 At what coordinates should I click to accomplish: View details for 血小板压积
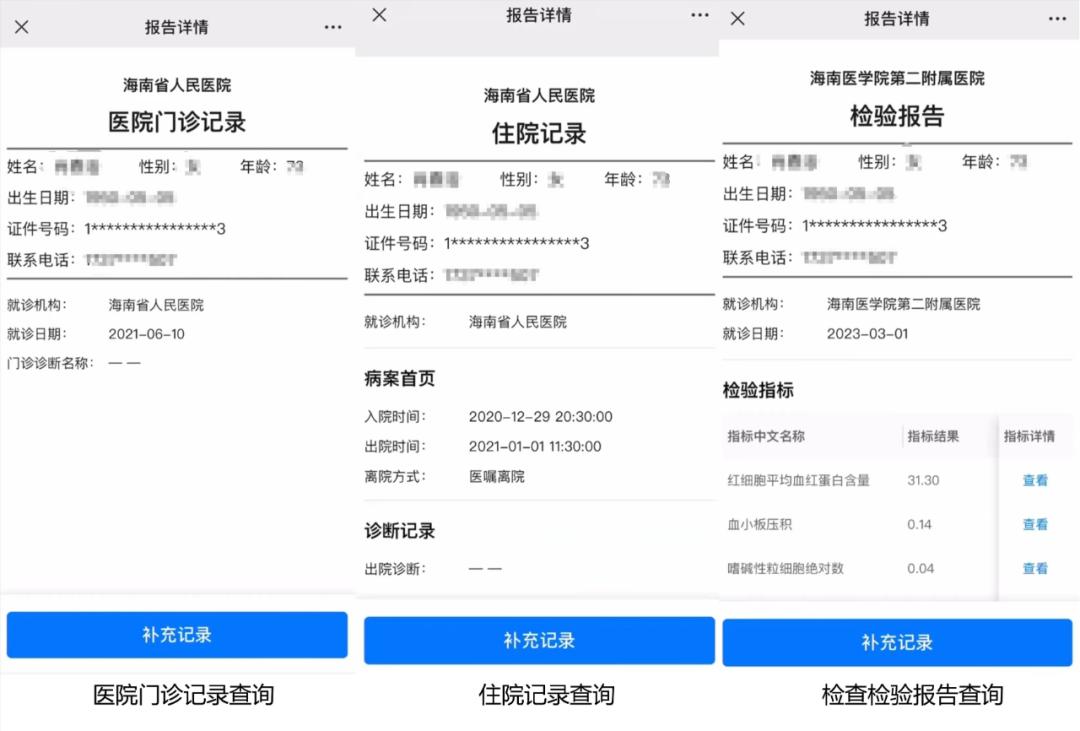1035,524
